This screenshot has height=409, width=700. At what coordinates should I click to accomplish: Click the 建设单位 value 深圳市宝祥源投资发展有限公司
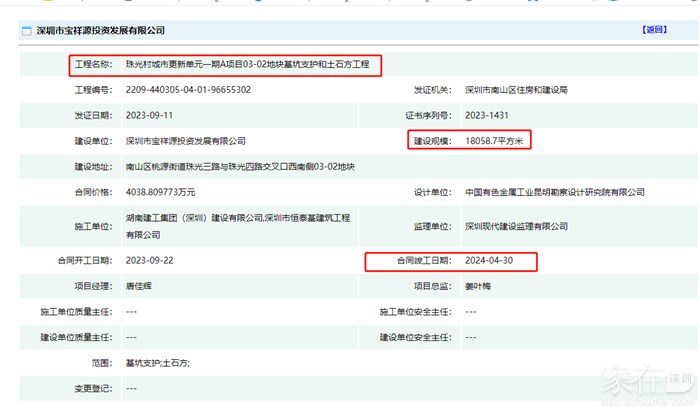click(185, 141)
